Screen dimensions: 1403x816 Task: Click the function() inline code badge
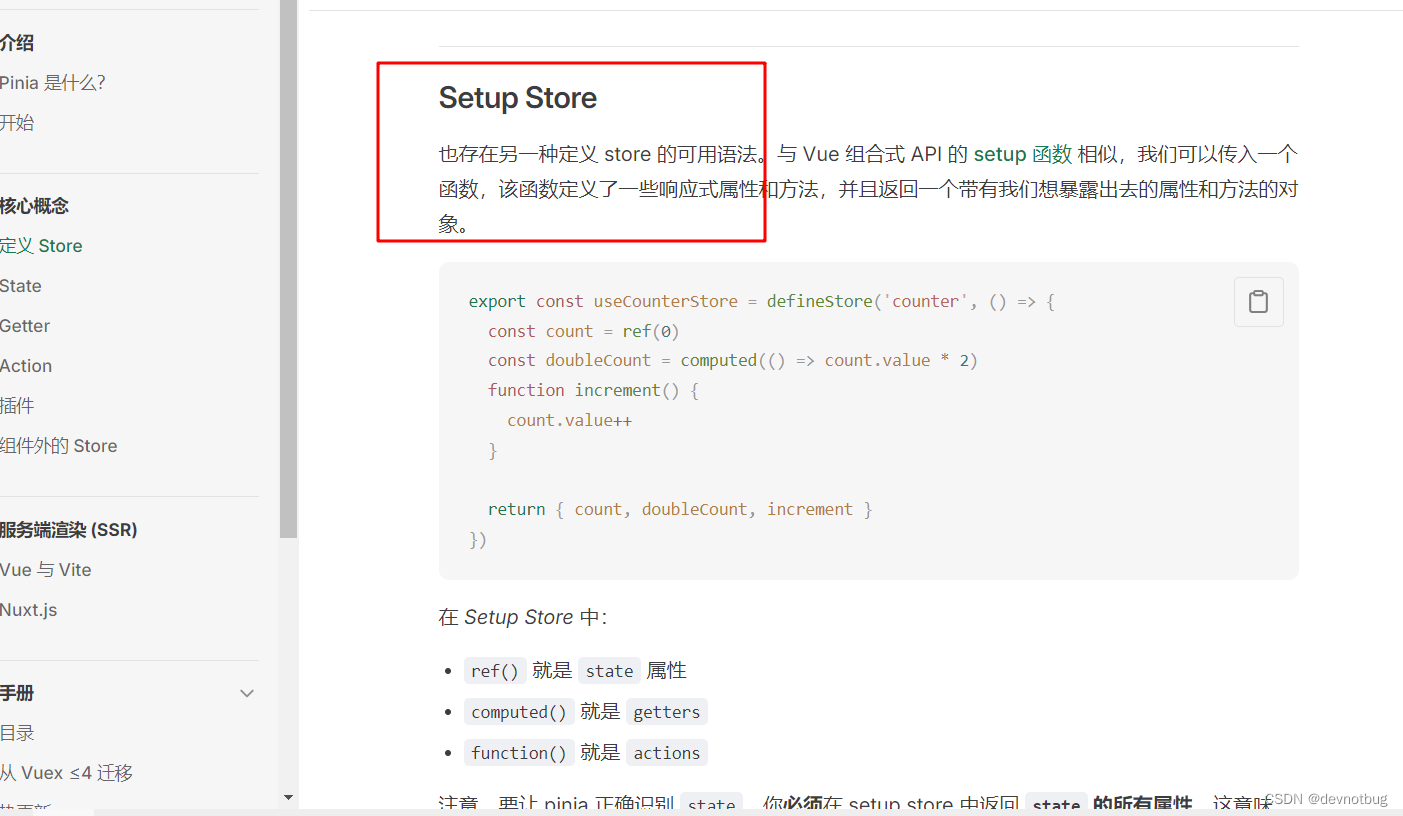(x=519, y=753)
